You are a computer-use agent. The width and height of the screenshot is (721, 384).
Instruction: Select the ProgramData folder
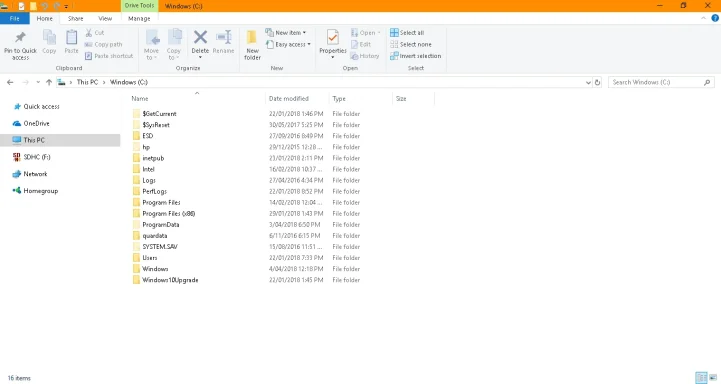click(160, 224)
